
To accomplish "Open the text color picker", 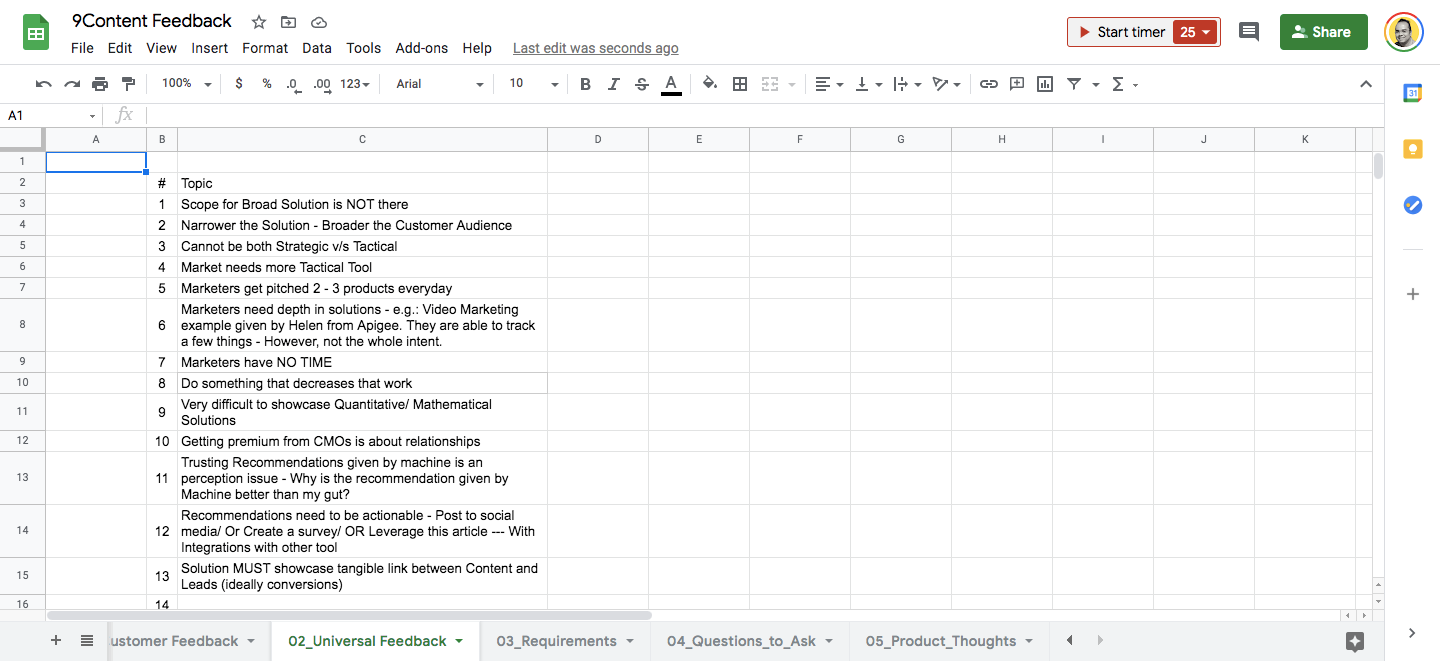I will coord(671,84).
